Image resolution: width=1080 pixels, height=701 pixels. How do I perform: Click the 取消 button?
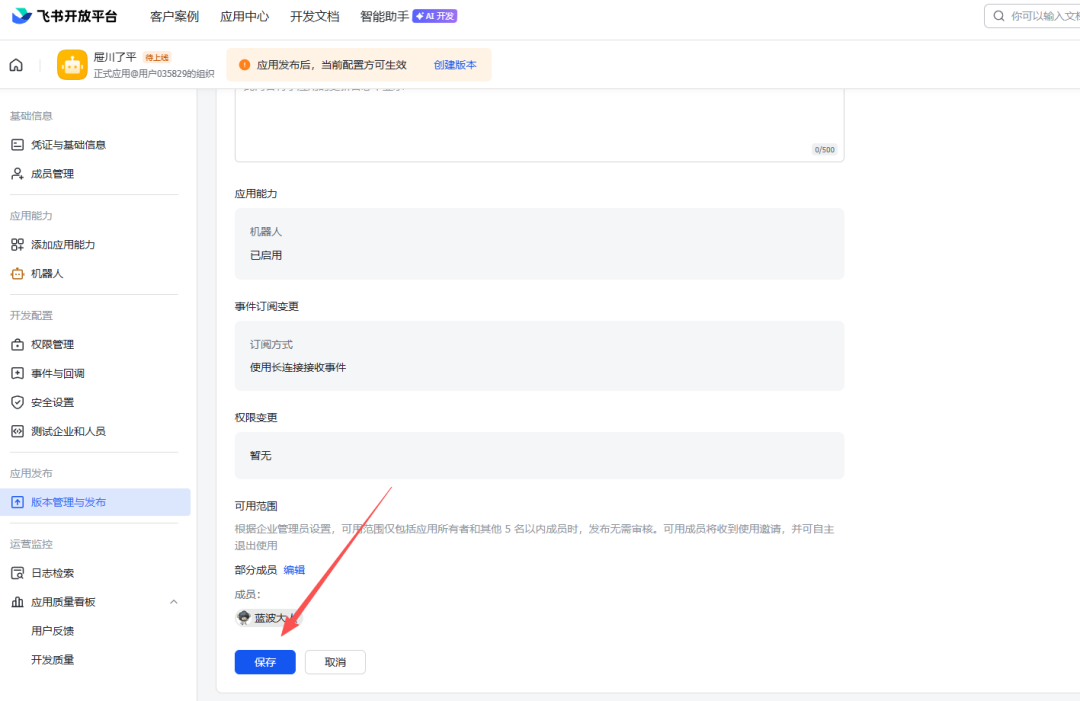[335, 662]
